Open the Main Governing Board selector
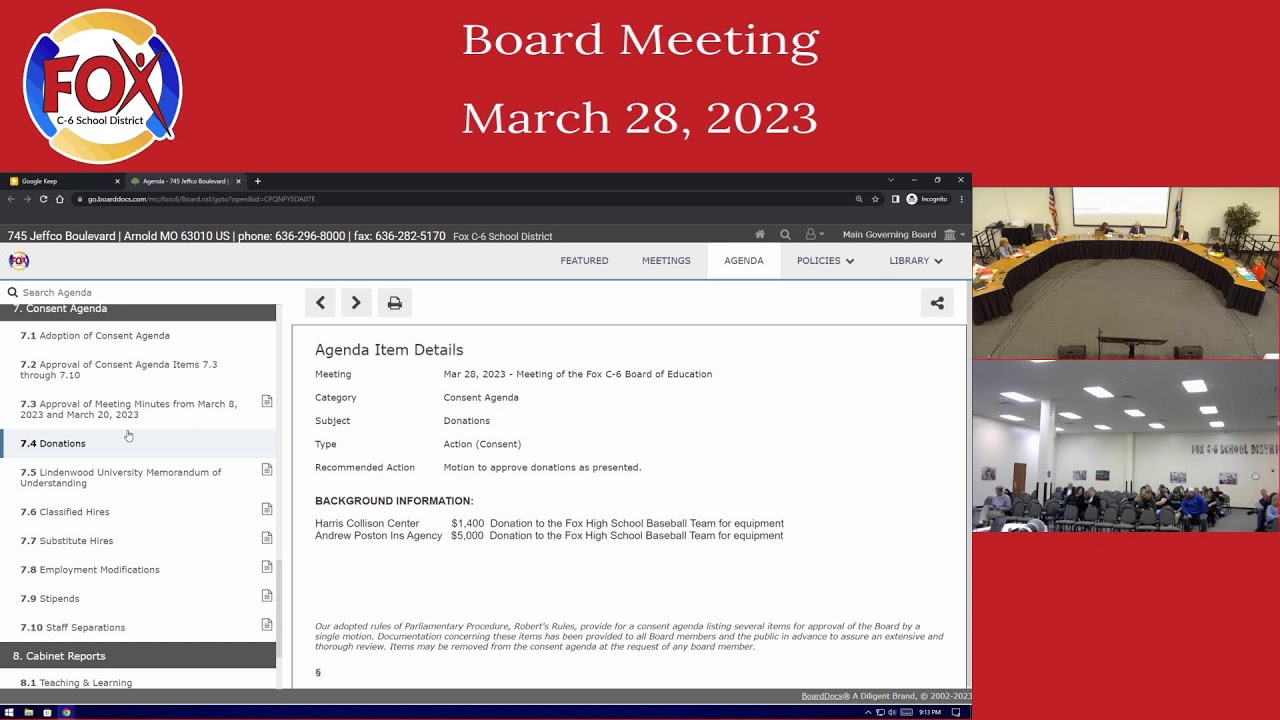 (x=905, y=235)
